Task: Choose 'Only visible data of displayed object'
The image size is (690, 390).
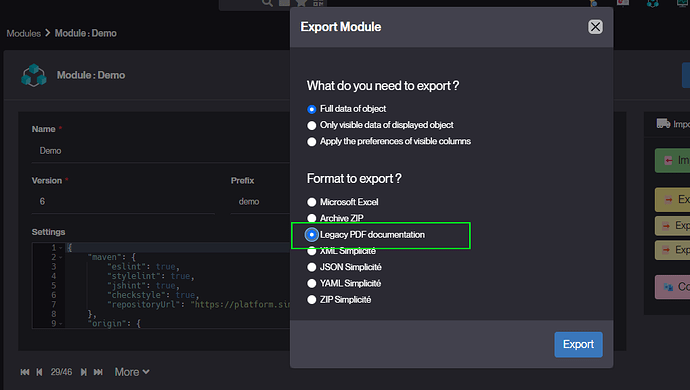Action: click(312, 125)
